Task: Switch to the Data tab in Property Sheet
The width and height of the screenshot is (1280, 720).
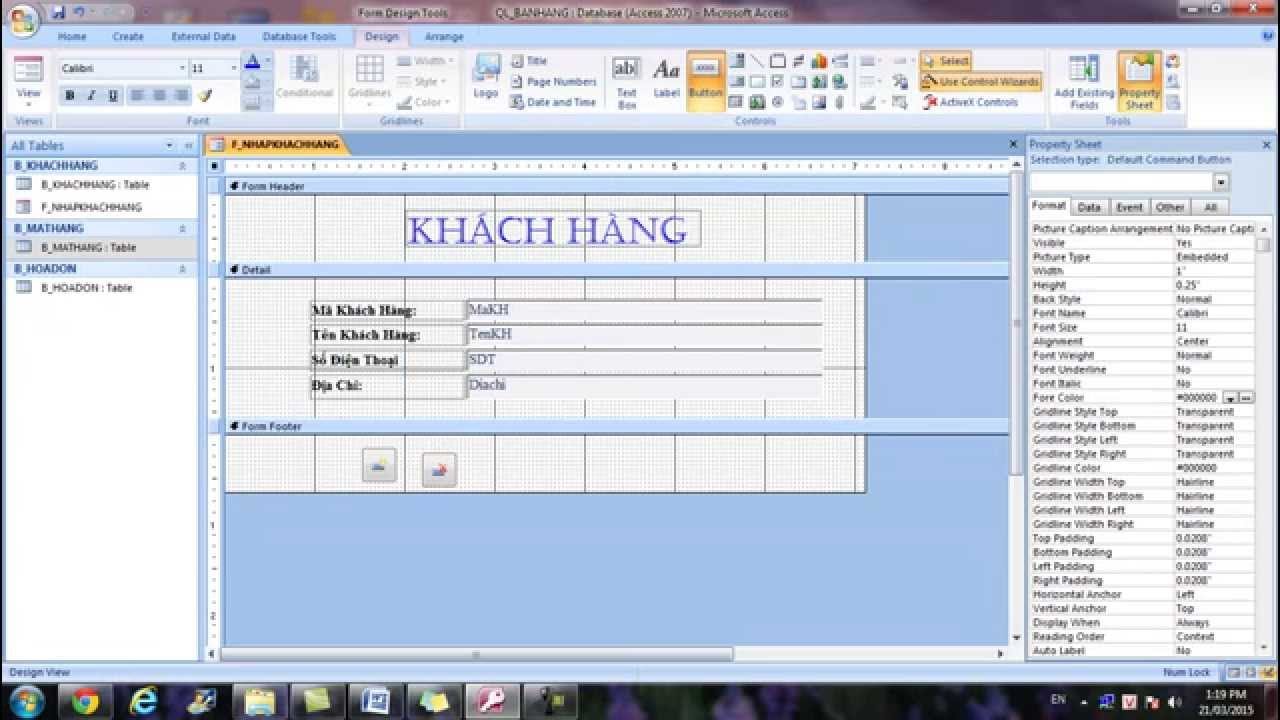Action: (x=1089, y=207)
